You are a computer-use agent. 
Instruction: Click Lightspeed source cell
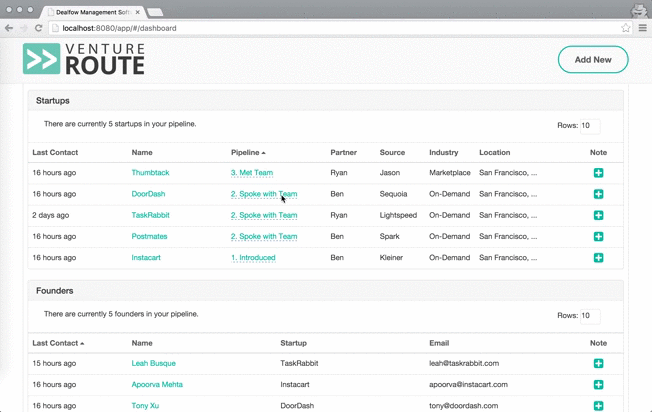[398, 215]
